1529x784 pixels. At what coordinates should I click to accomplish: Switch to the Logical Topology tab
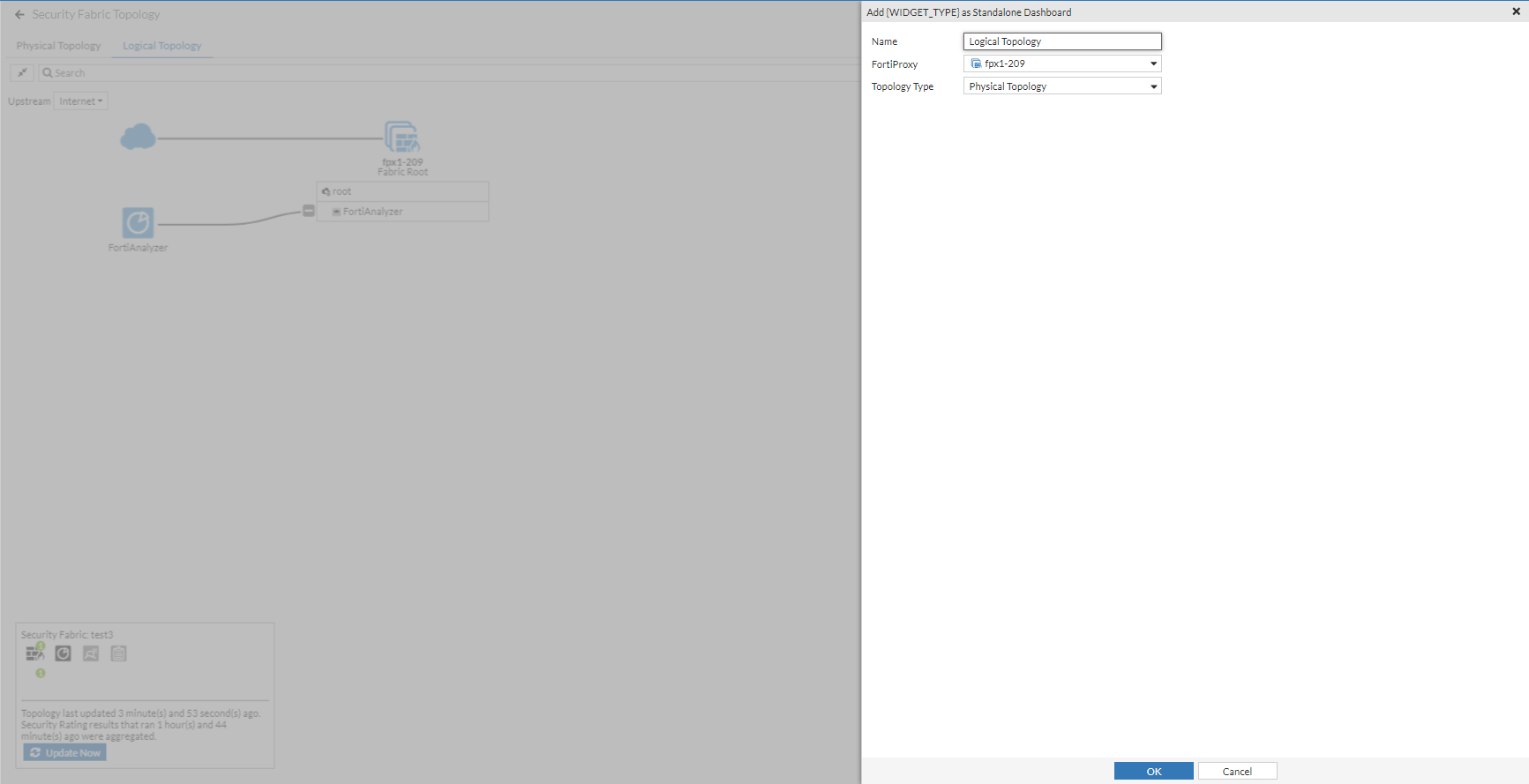162,46
